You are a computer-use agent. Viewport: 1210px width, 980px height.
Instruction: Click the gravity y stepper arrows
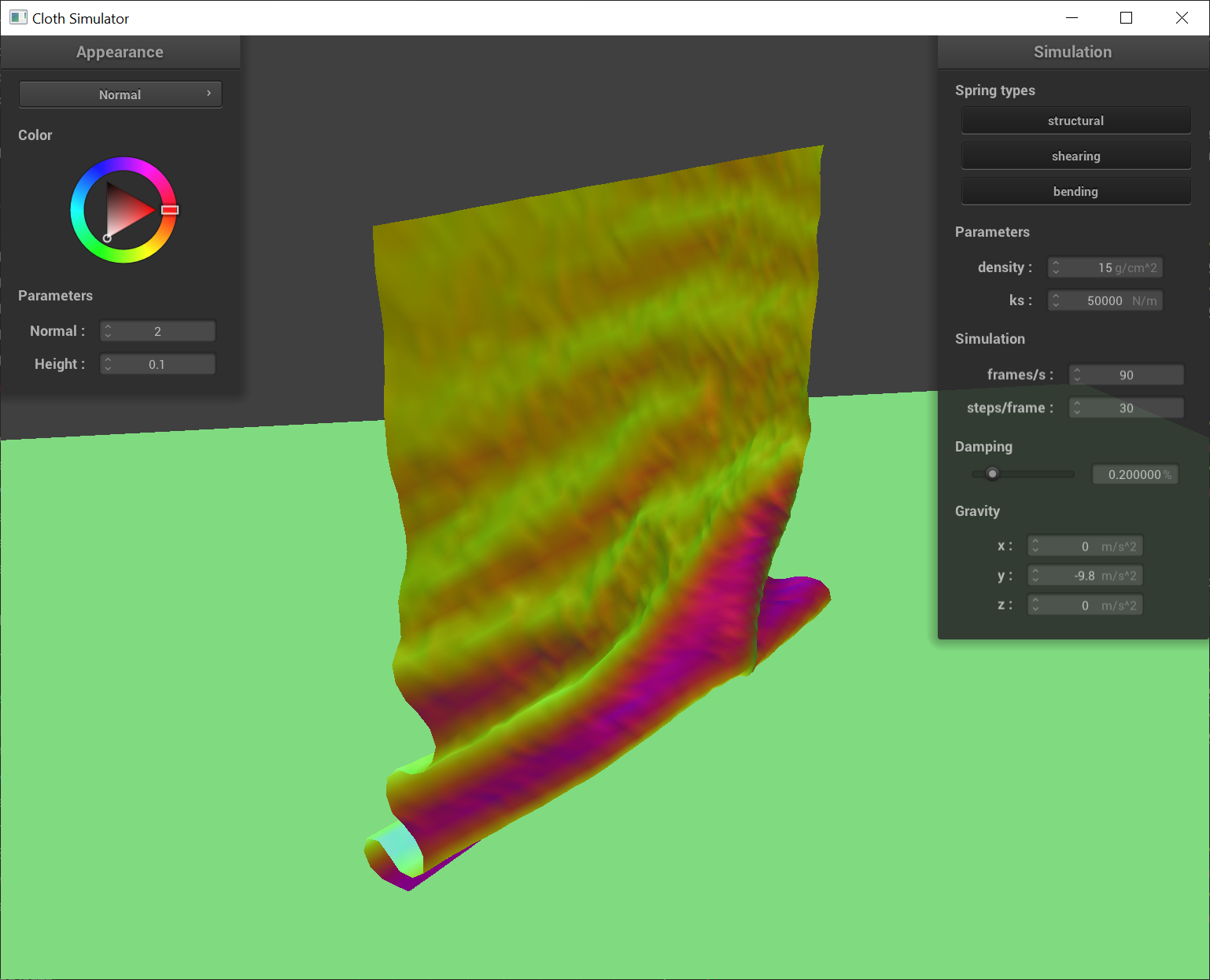[1035, 576]
